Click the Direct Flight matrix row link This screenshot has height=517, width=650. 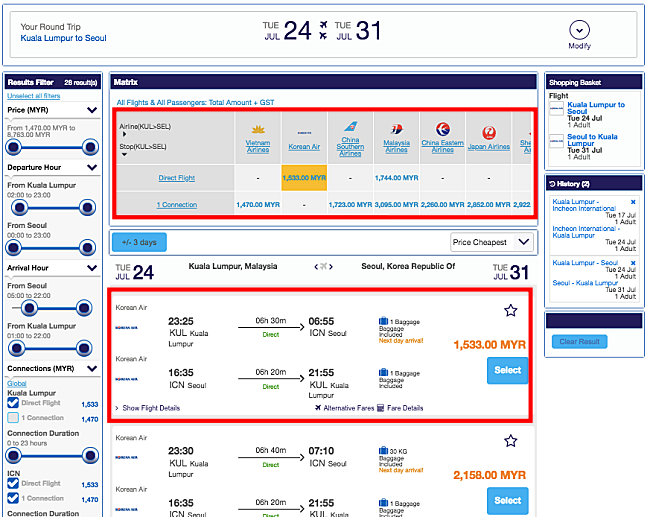tap(177, 178)
